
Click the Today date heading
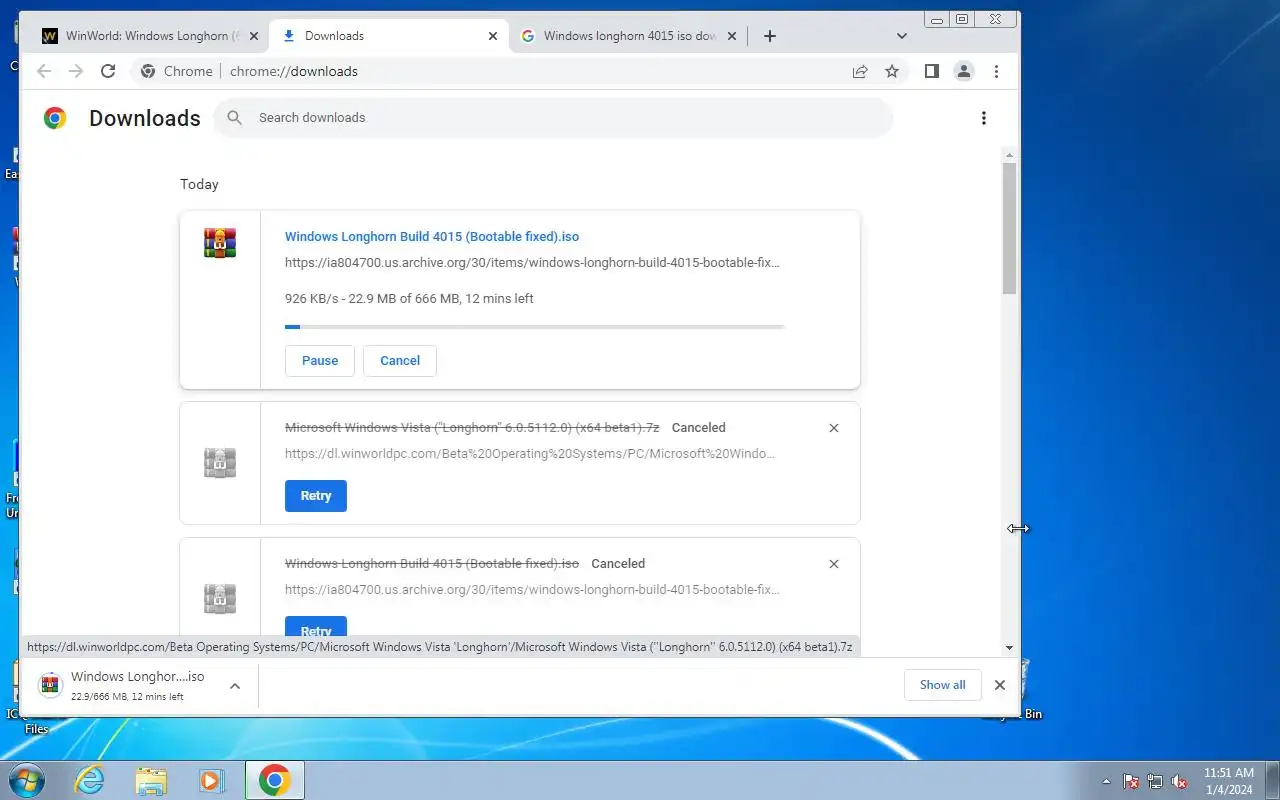coord(199,184)
